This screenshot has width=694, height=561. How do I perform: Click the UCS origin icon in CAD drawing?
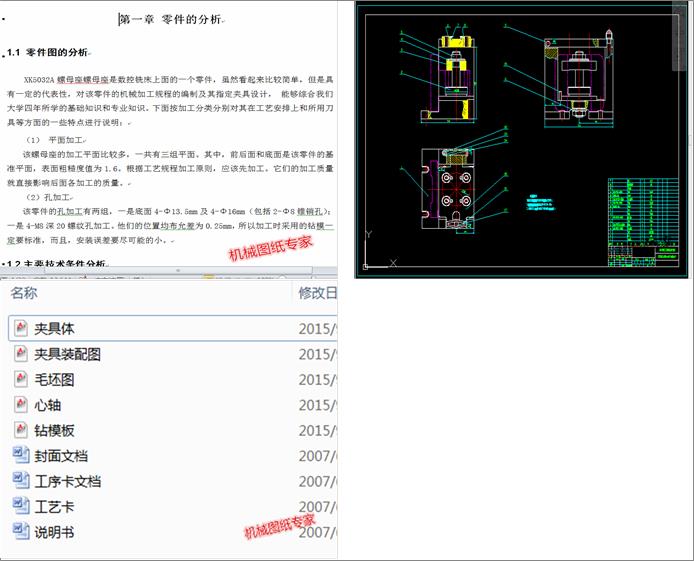pos(366,266)
